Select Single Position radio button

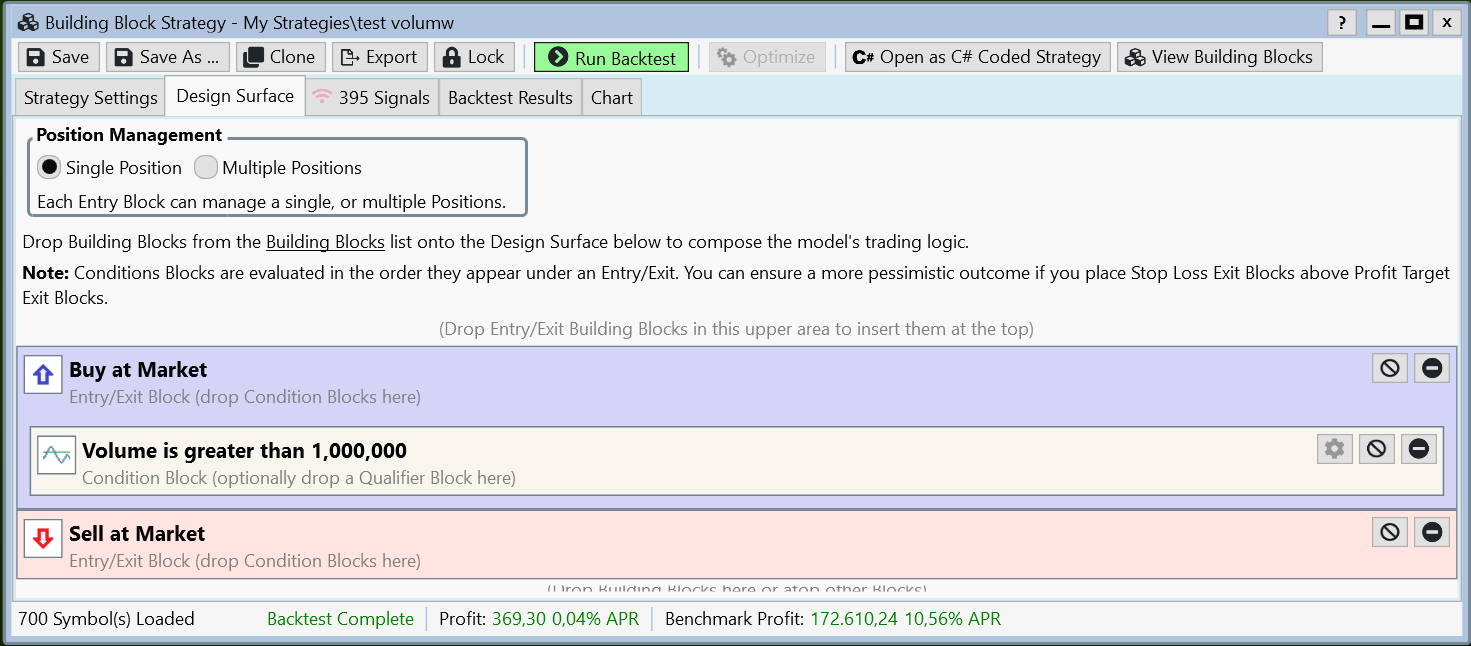[49, 167]
